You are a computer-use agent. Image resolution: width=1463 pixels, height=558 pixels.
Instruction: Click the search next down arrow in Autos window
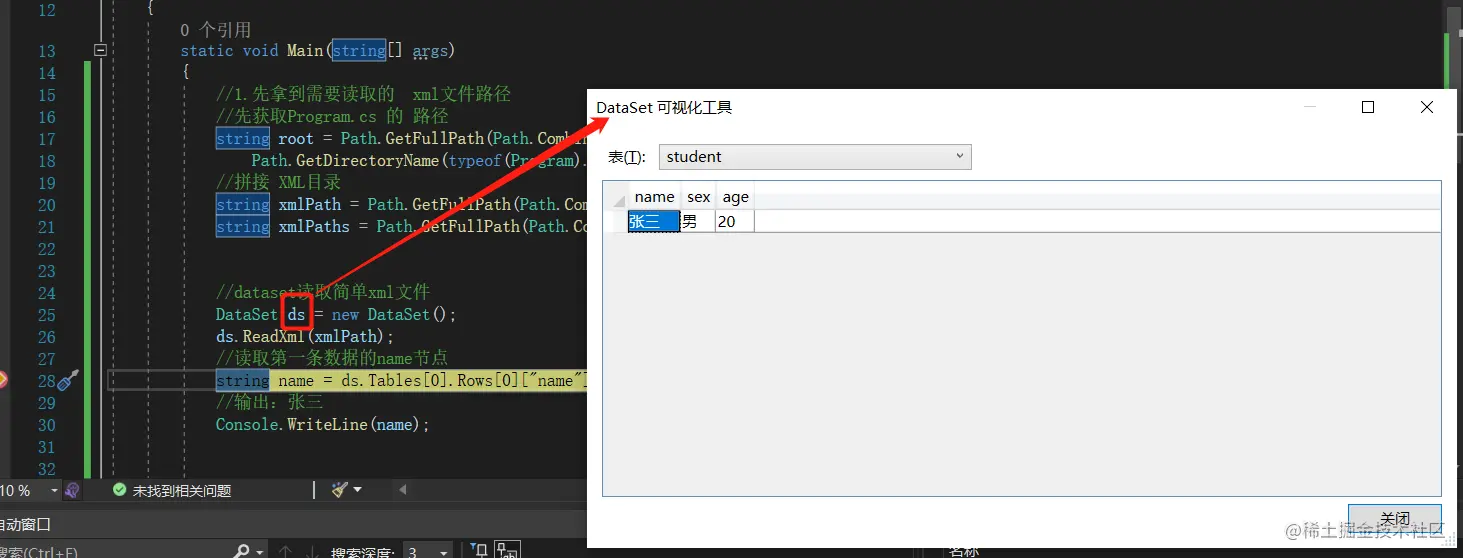coord(312,551)
